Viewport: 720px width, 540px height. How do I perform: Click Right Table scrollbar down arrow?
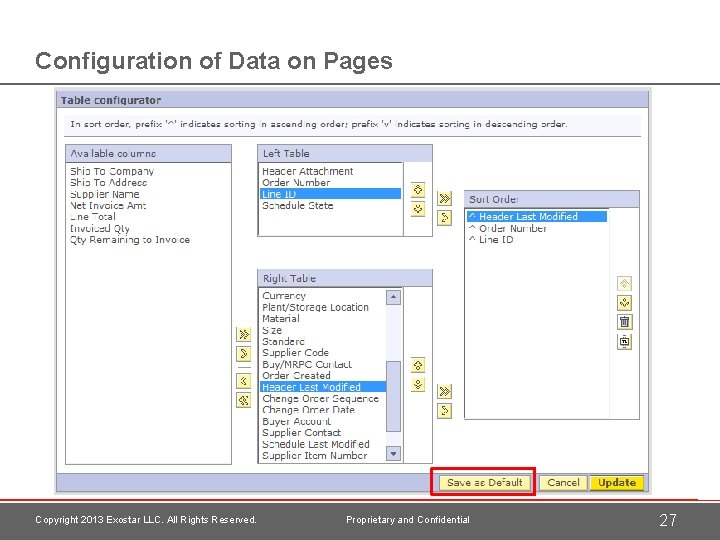click(393, 454)
